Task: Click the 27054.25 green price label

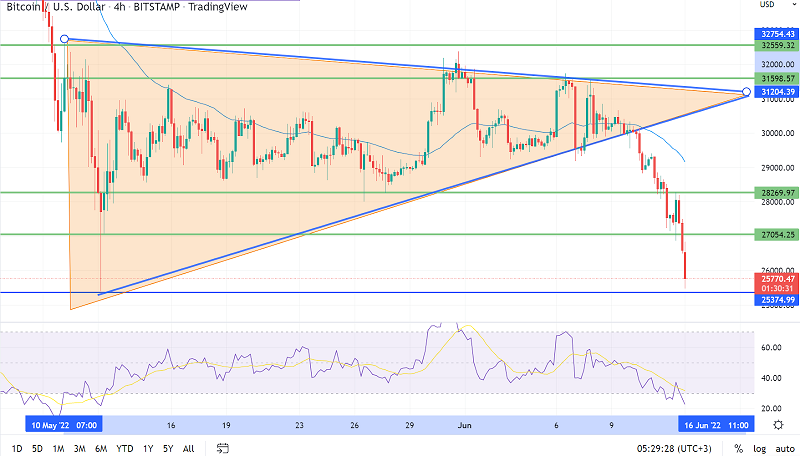Action: (777, 235)
